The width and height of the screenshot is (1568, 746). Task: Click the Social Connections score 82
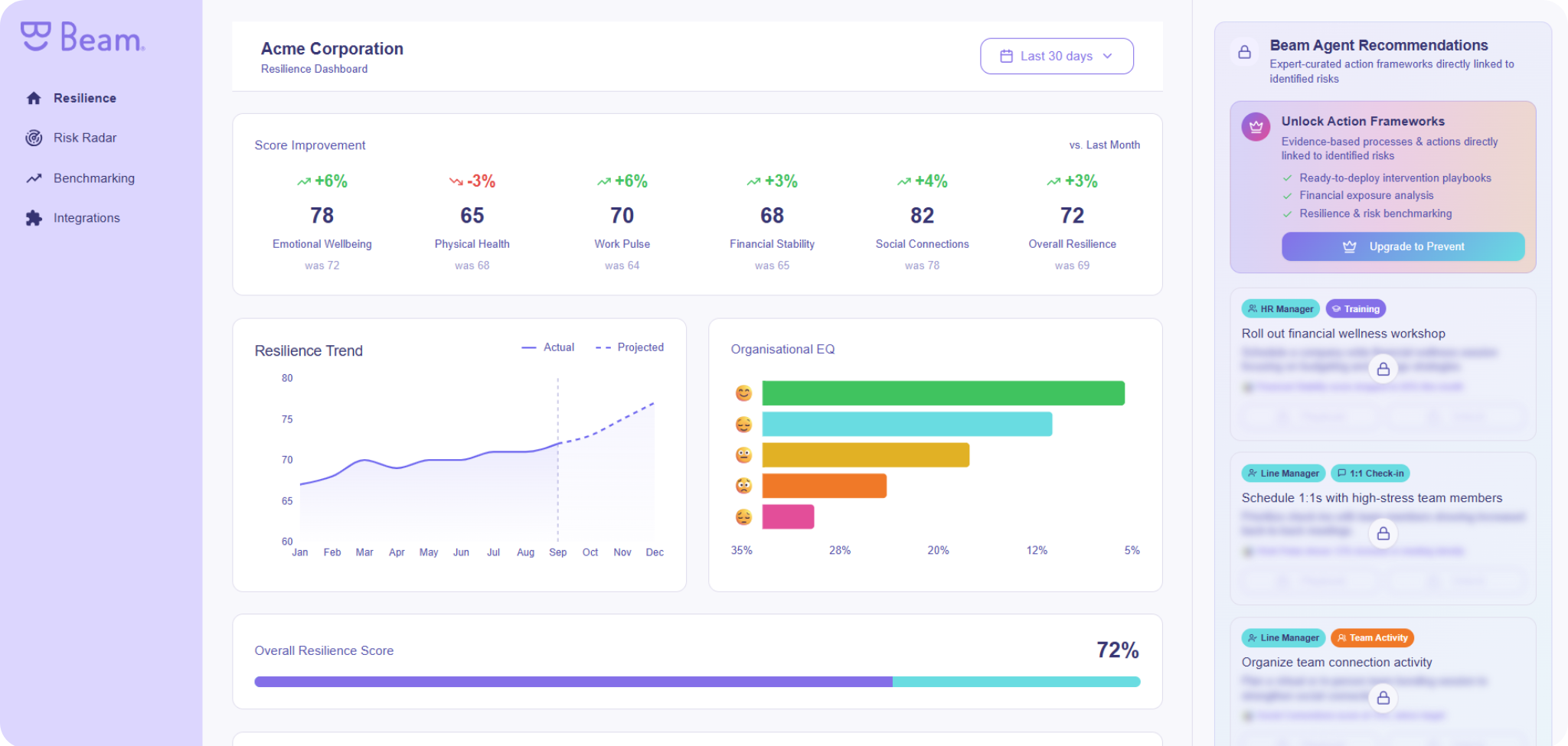[x=923, y=216]
